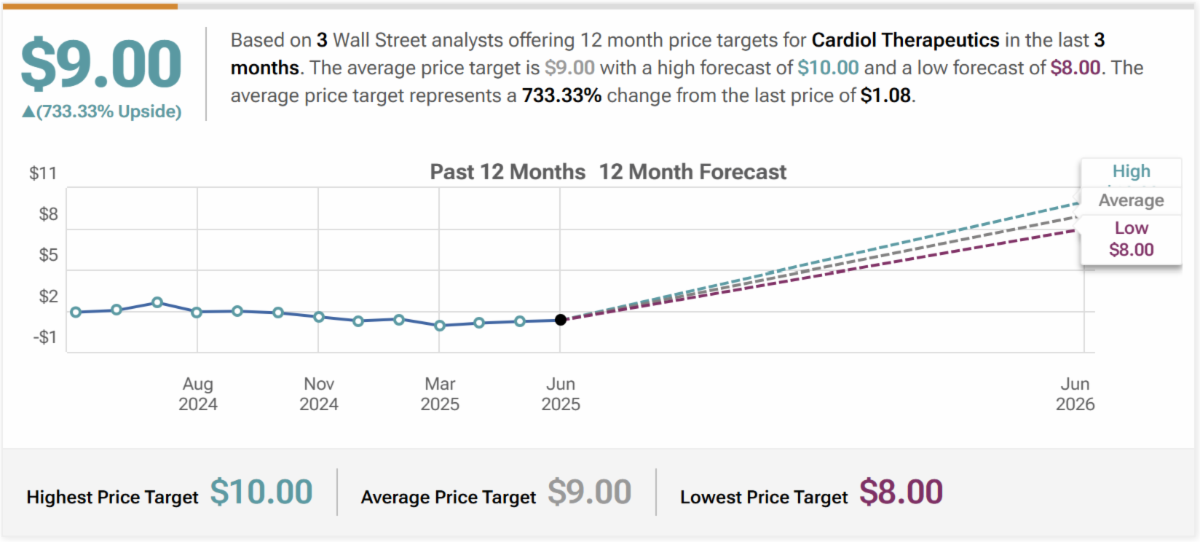Image resolution: width=1200 pixels, height=542 pixels.
Task: Click the green upside triangle arrow
Action: (x=27, y=112)
